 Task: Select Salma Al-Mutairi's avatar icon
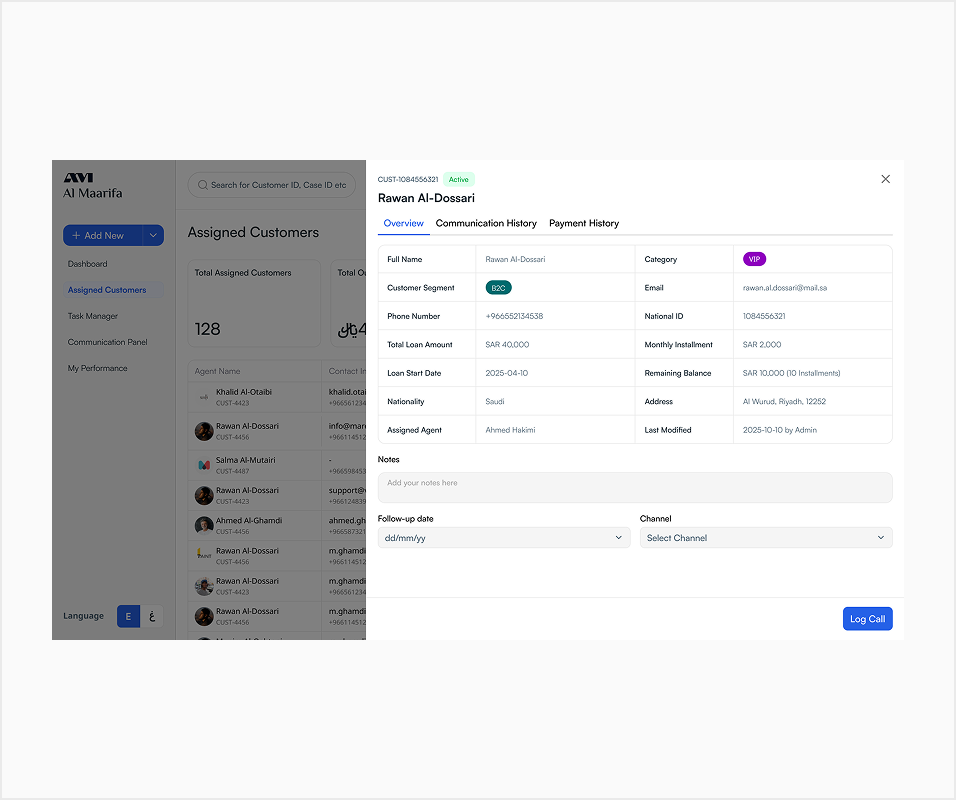(203, 464)
